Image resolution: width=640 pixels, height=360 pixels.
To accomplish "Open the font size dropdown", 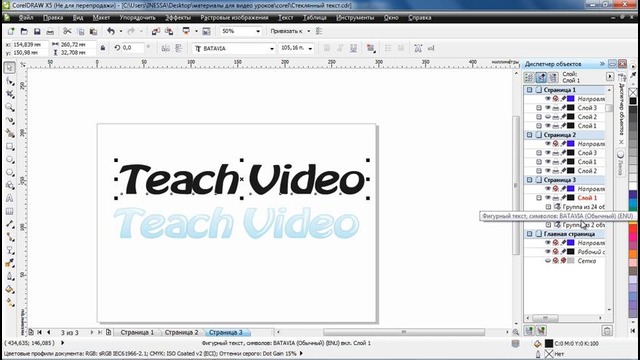I will point(311,49).
